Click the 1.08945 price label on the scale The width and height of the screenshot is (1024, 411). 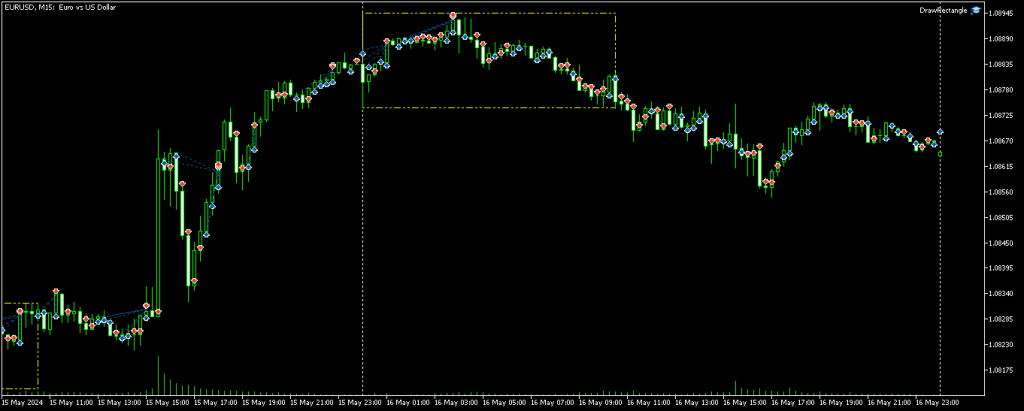pos(996,14)
